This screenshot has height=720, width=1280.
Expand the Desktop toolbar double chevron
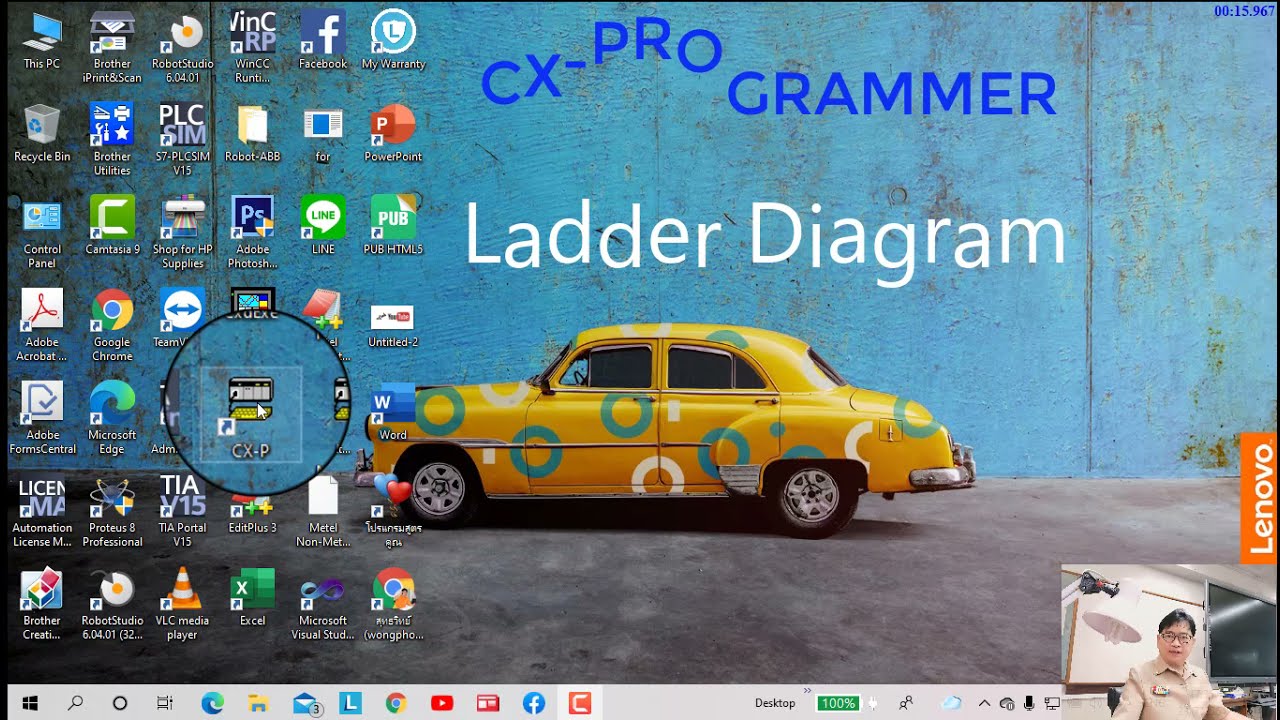click(x=808, y=691)
